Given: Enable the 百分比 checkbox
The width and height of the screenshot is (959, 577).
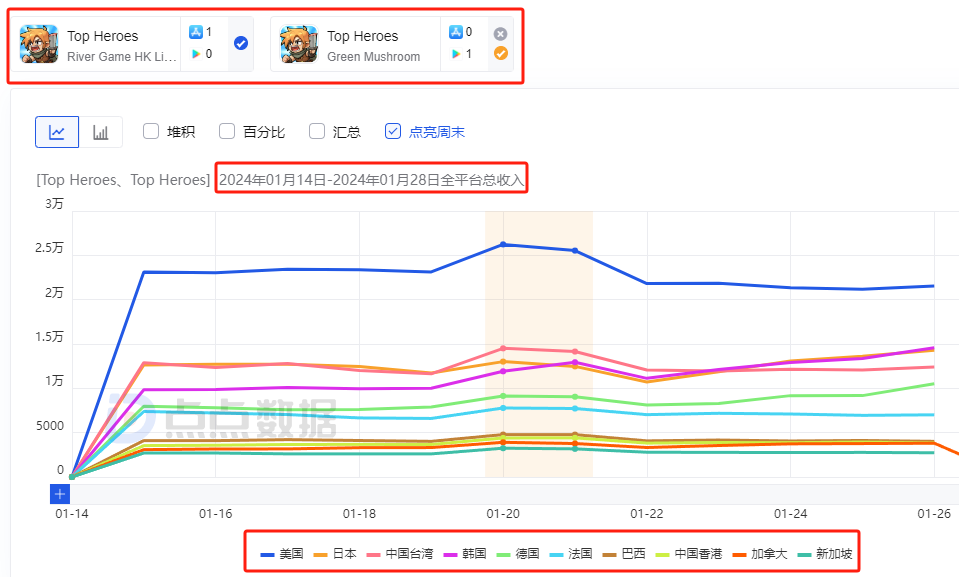Looking at the screenshot, I should (x=228, y=130).
